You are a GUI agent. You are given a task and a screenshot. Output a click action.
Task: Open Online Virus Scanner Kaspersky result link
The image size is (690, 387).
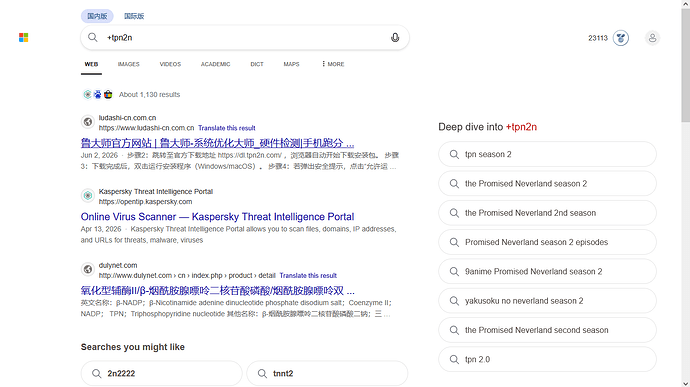click(x=217, y=217)
